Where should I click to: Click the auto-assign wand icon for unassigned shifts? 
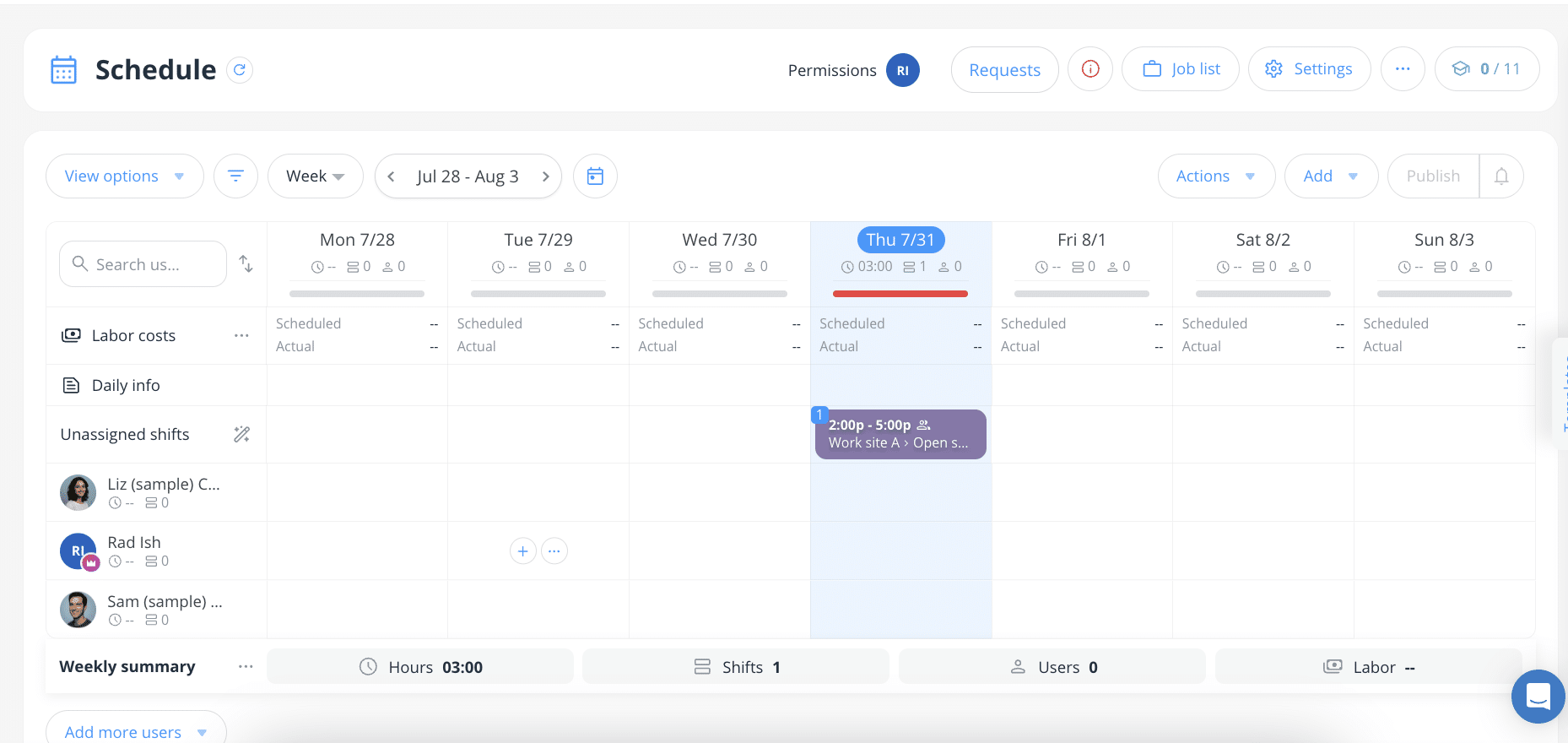pos(241,434)
